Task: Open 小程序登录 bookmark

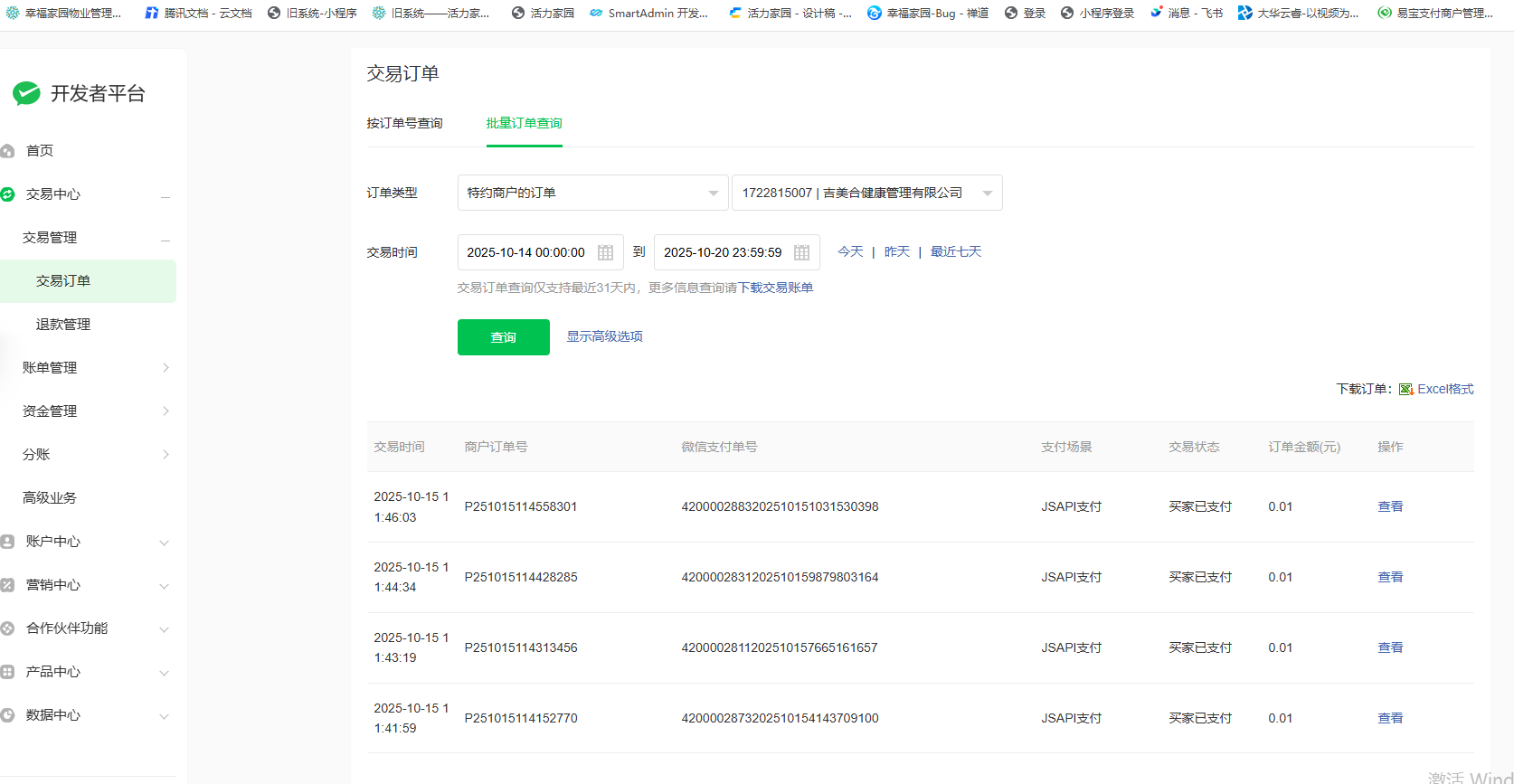Action: pyautogui.click(x=1097, y=13)
